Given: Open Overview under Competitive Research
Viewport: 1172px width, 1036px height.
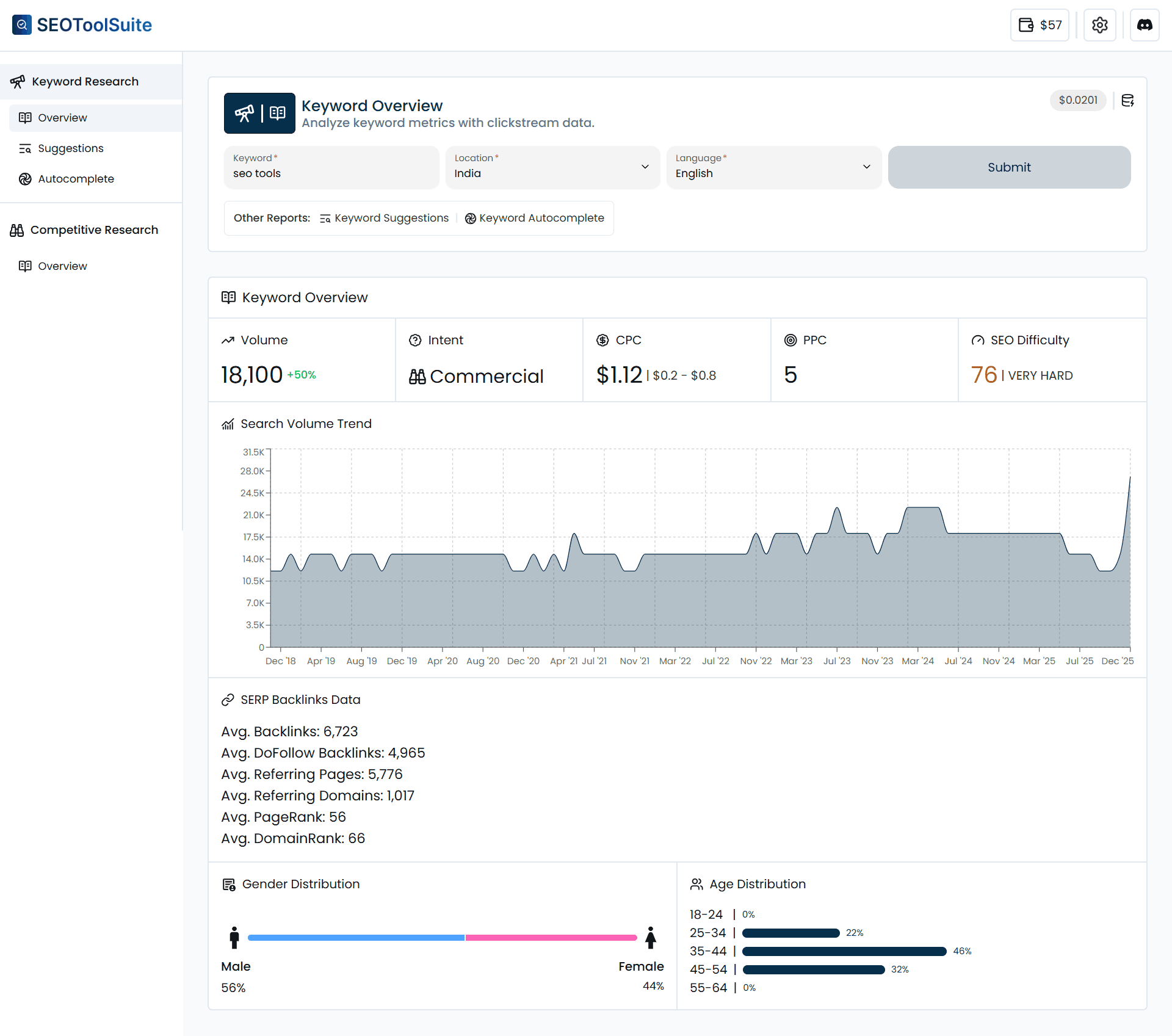Looking at the screenshot, I should point(62,266).
